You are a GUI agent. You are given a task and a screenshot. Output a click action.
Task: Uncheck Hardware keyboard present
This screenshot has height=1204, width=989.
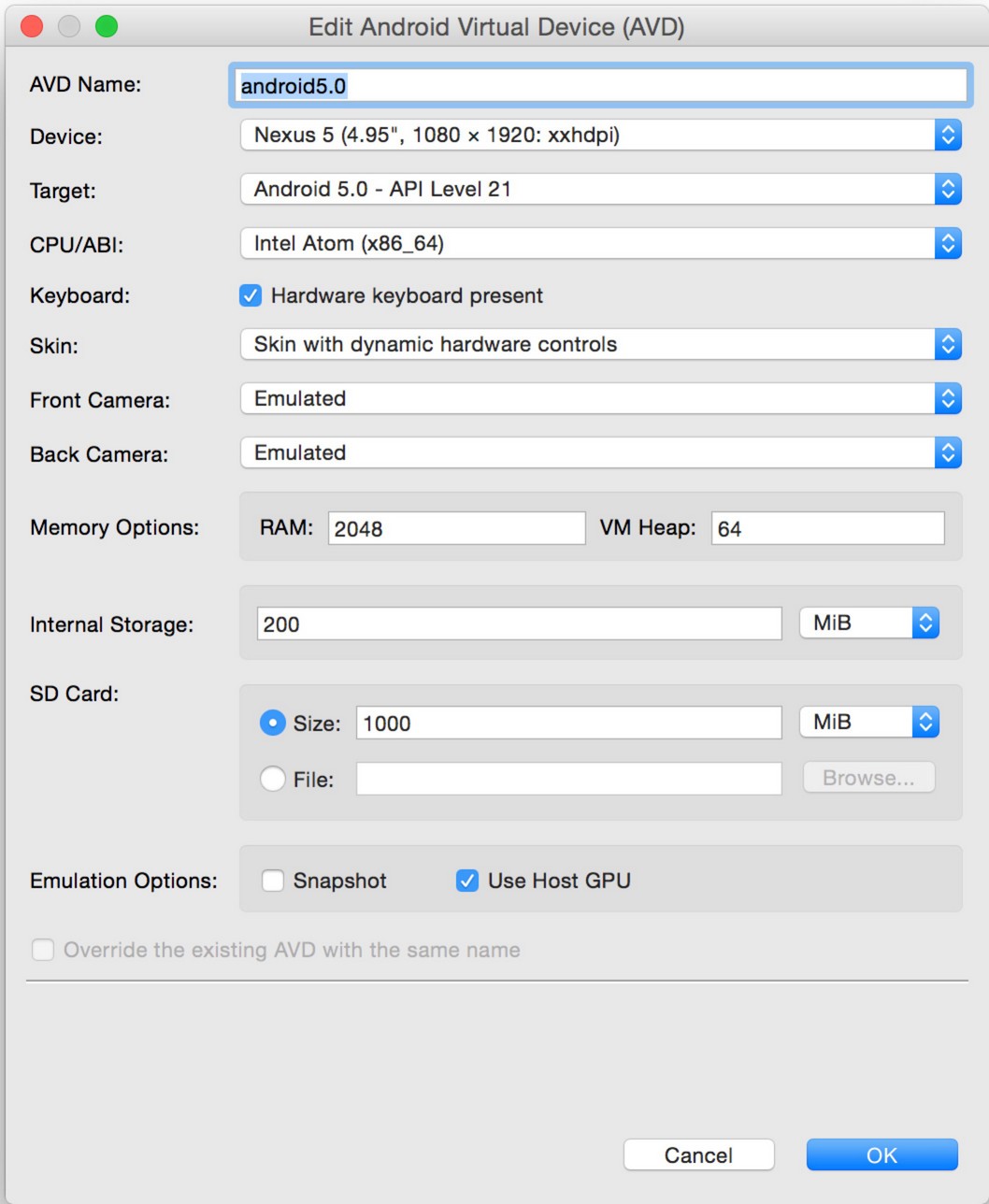pos(251,296)
